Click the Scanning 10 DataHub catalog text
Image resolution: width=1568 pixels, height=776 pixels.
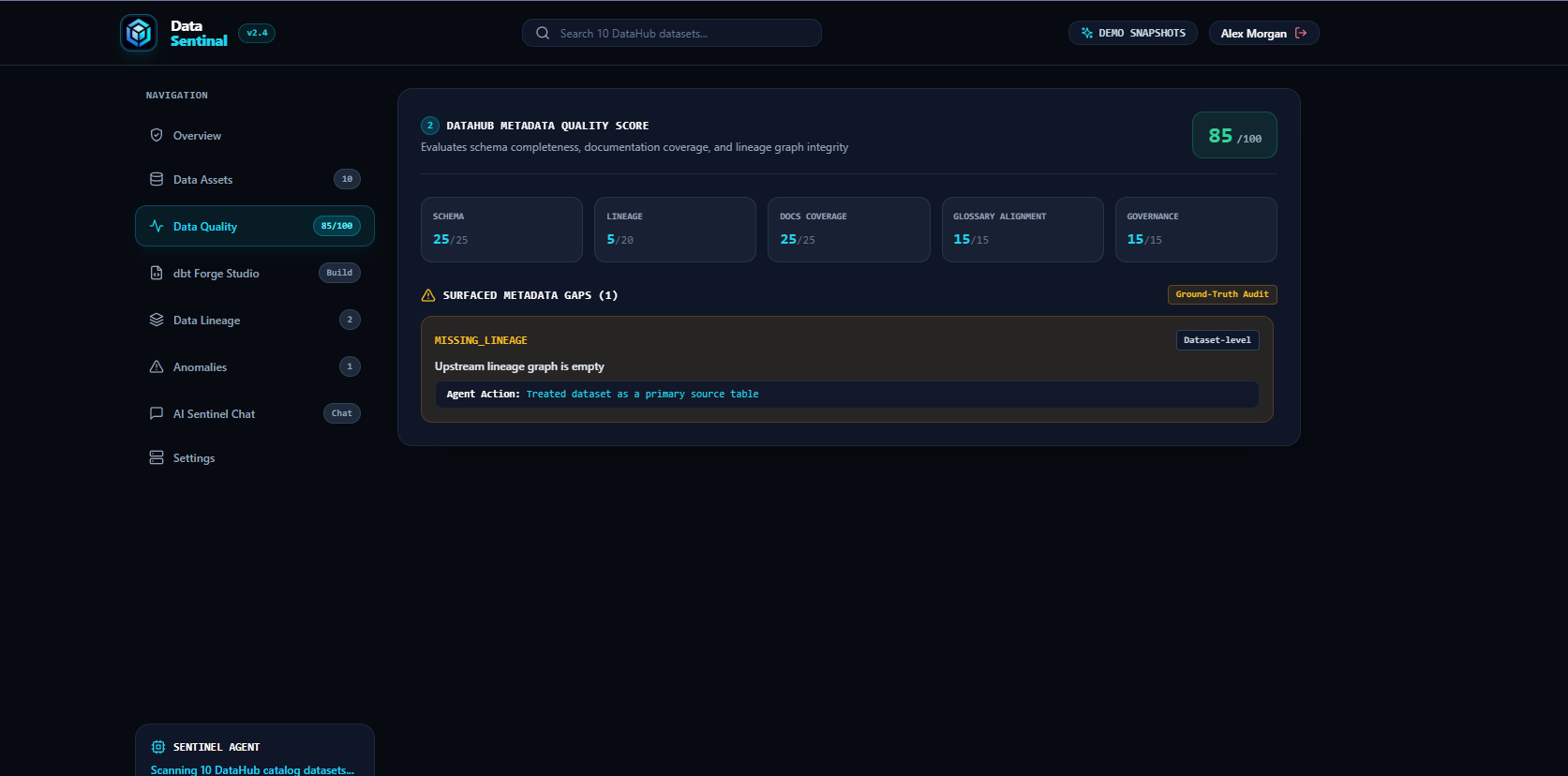tap(252, 769)
